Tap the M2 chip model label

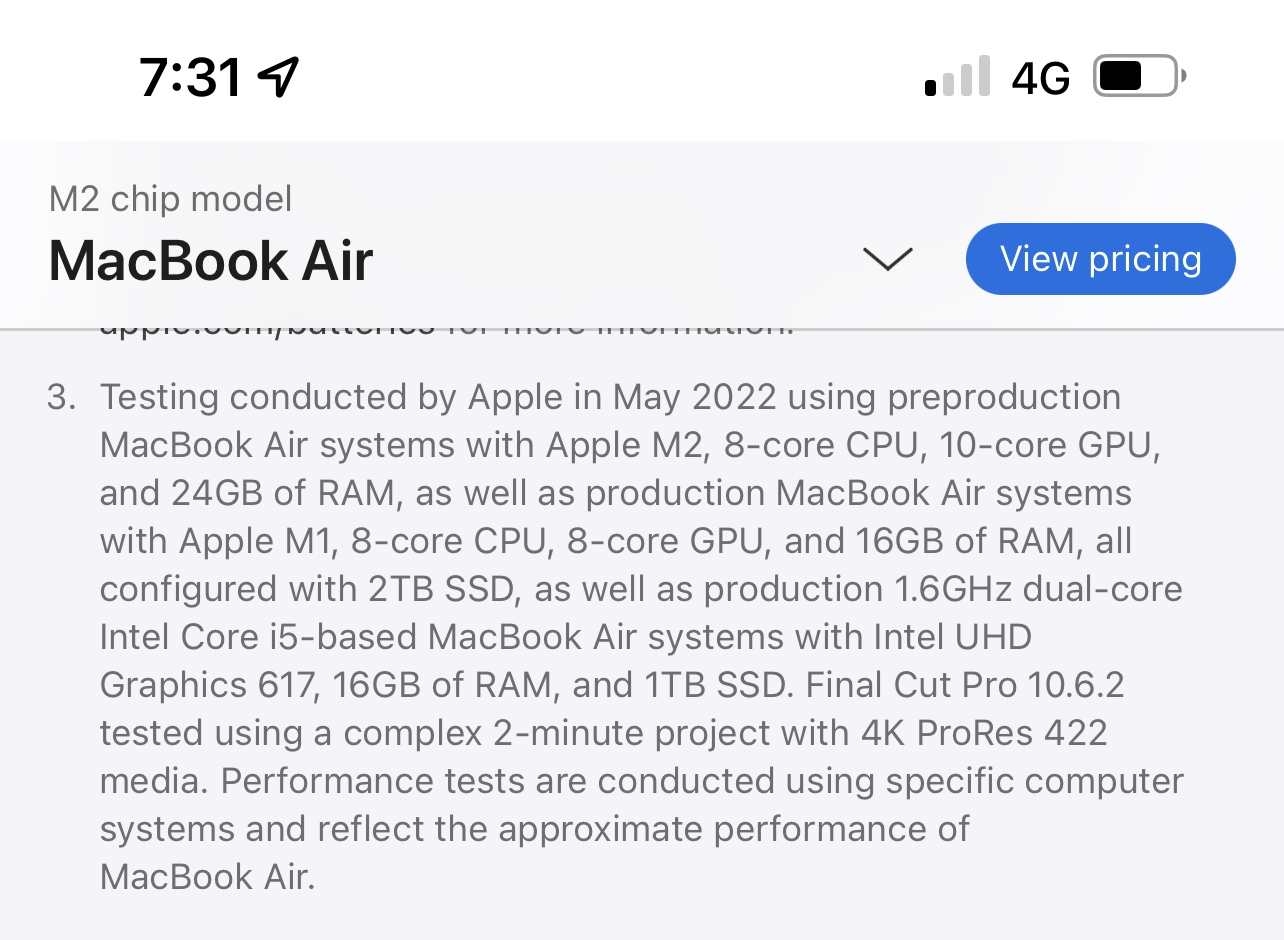pos(171,199)
